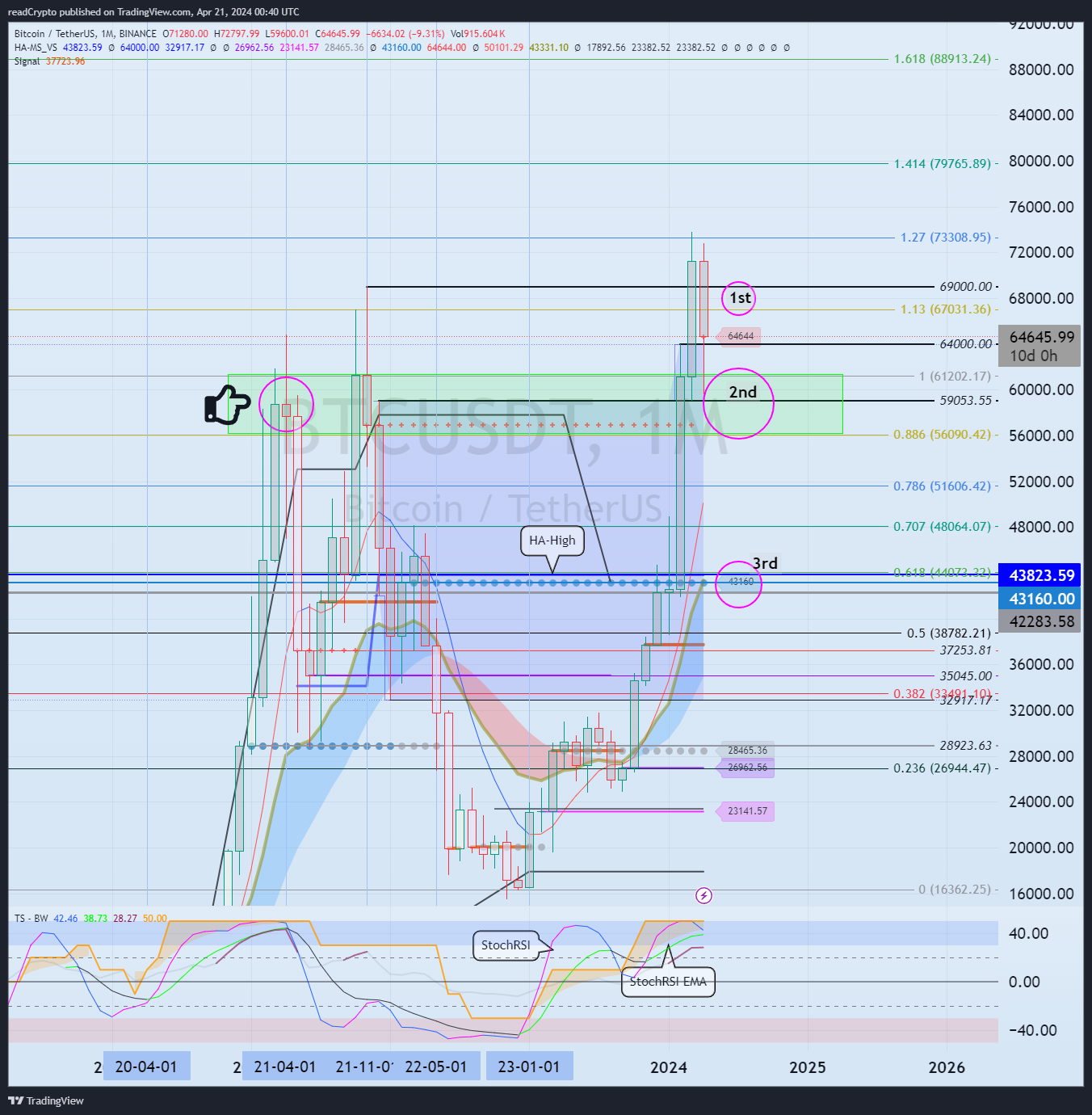Click the readCrypto published header text

click(x=153, y=11)
